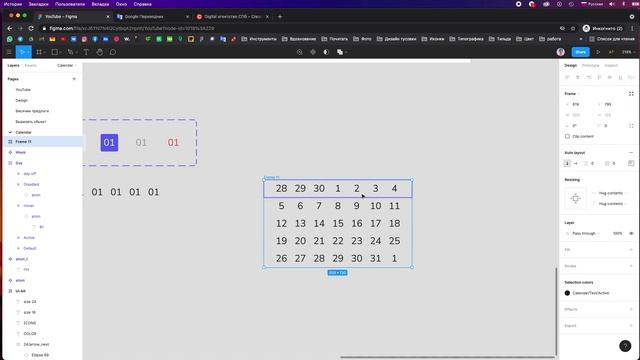Open the Справка menu in menu bar

[x=142, y=4]
